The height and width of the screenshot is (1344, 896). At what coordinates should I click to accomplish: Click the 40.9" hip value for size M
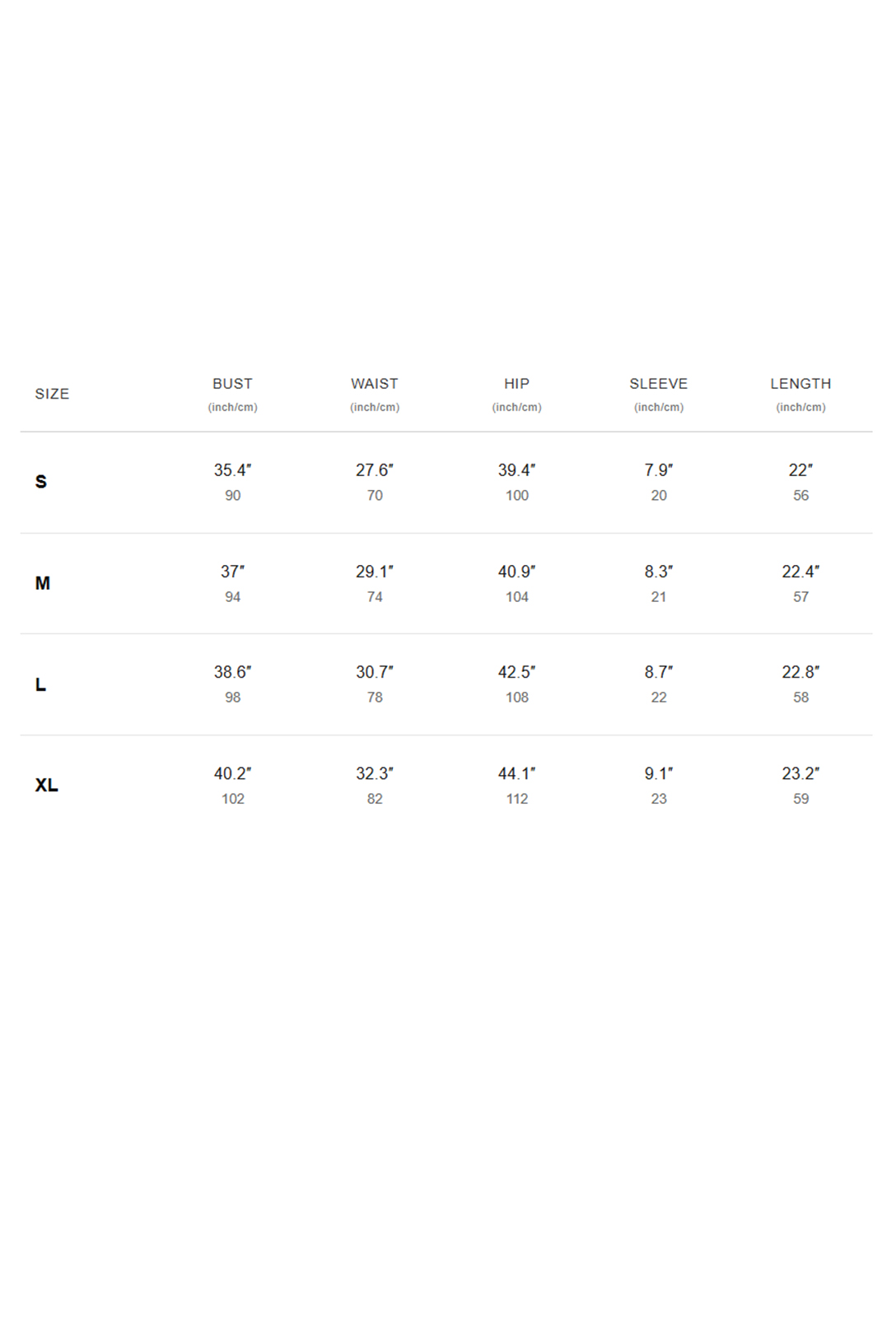click(x=516, y=572)
